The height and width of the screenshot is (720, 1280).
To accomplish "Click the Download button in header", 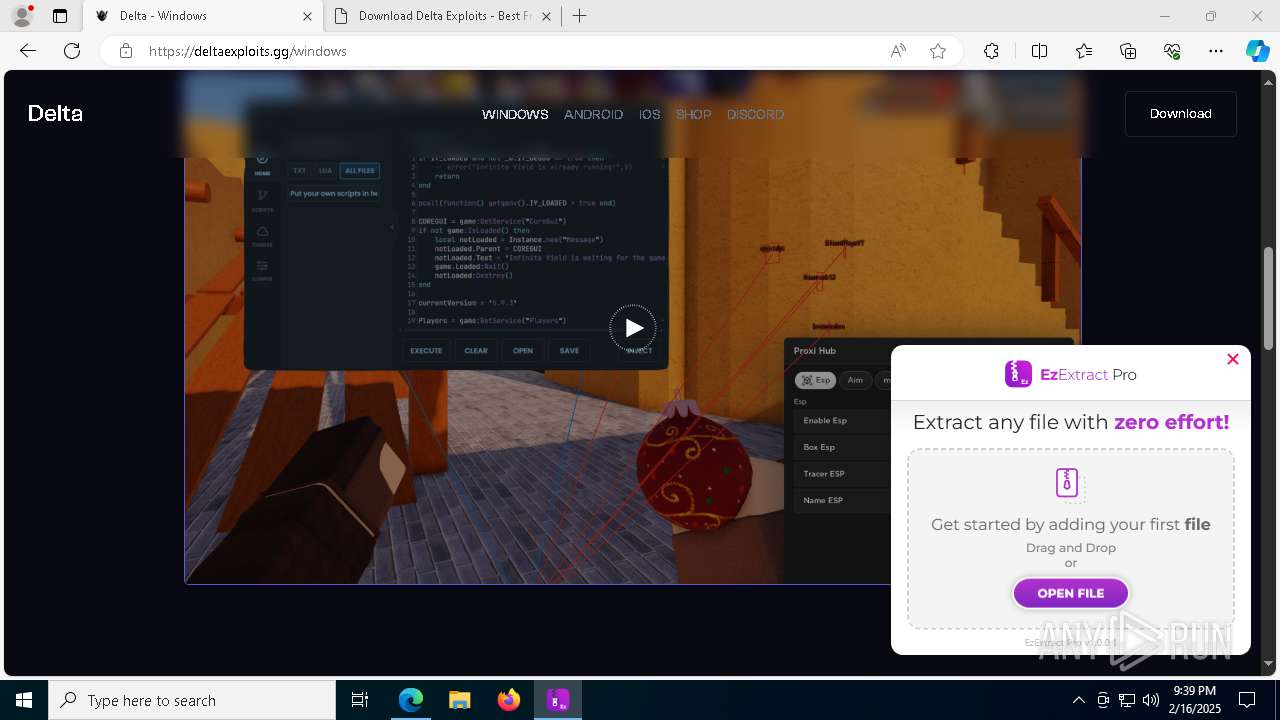I will click(1181, 114).
